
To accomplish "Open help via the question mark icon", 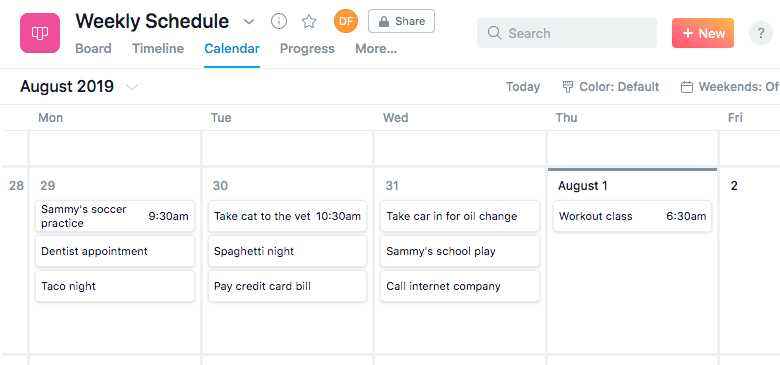I will (x=761, y=33).
